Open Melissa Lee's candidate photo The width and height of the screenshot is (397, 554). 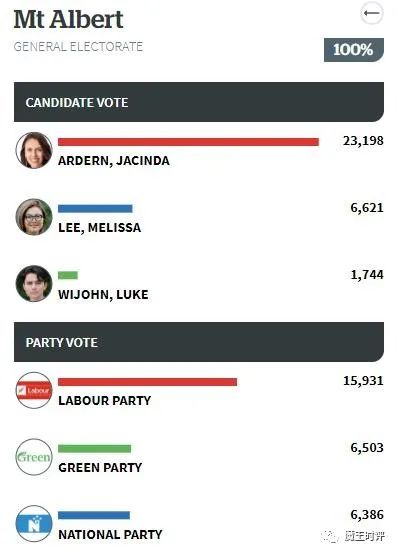pyautogui.click(x=34, y=217)
